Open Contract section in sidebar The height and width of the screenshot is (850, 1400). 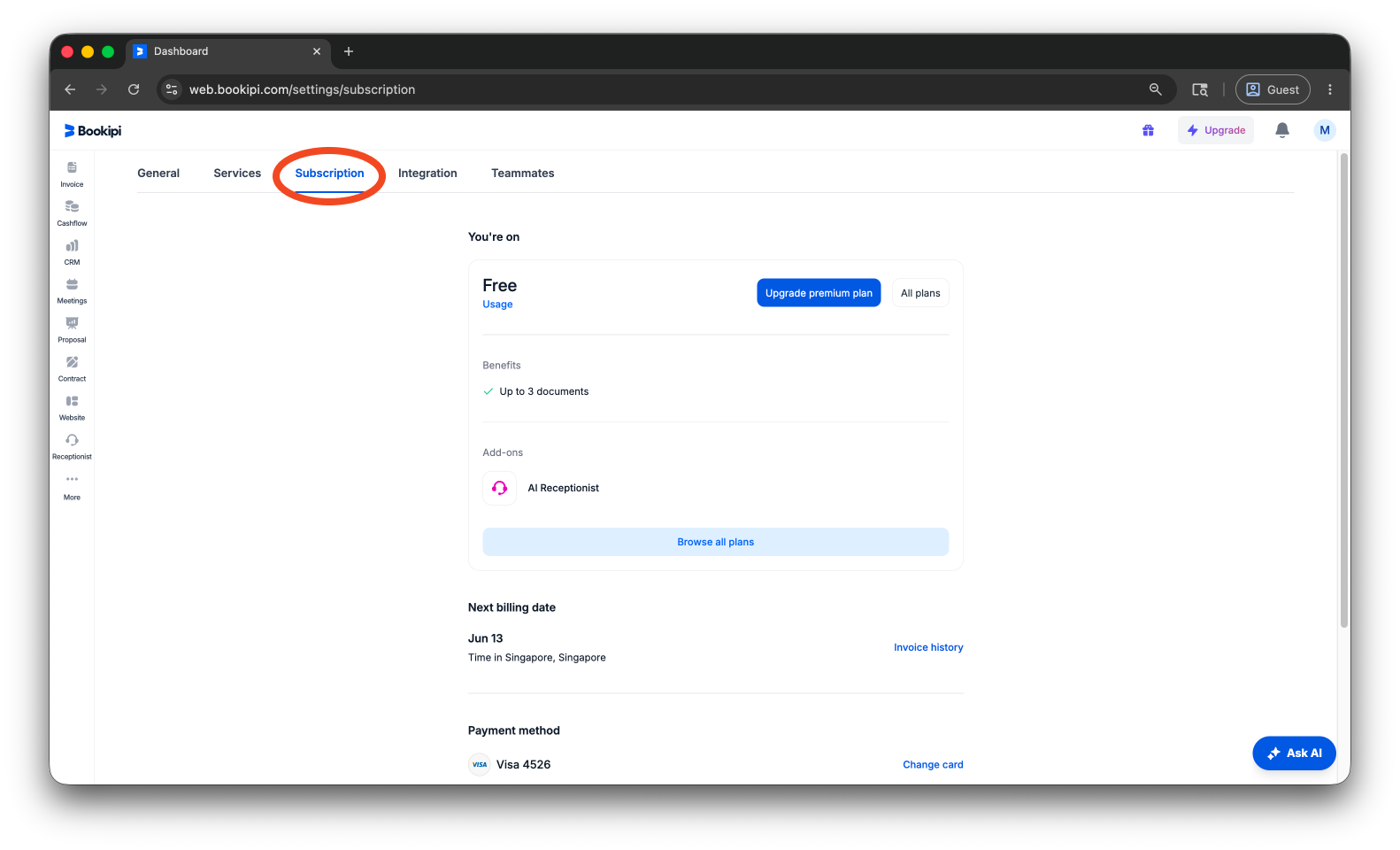click(72, 369)
